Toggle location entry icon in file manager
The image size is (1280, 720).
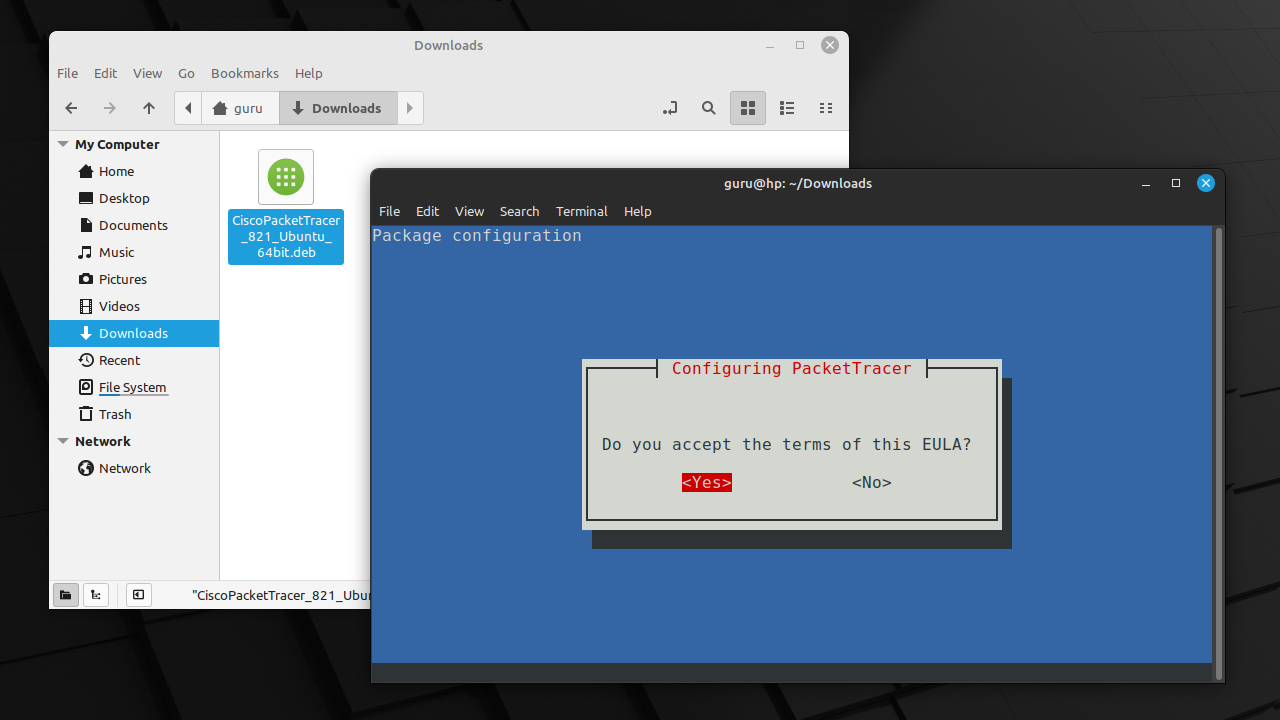[x=670, y=108]
